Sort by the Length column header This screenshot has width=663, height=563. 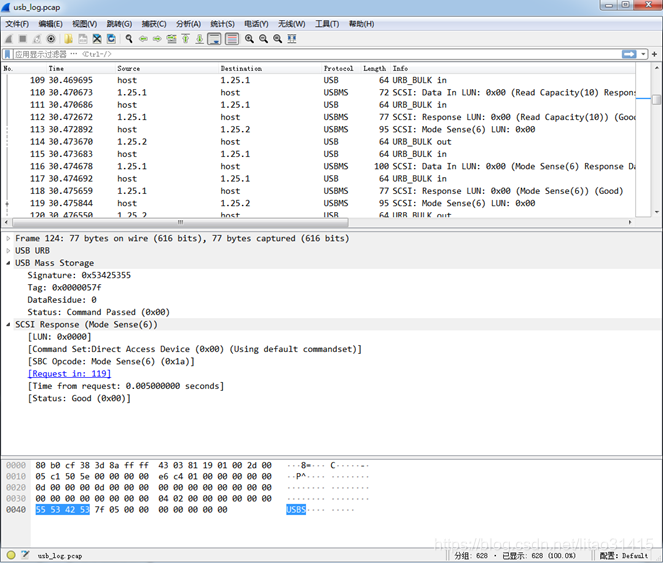click(x=376, y=69)
